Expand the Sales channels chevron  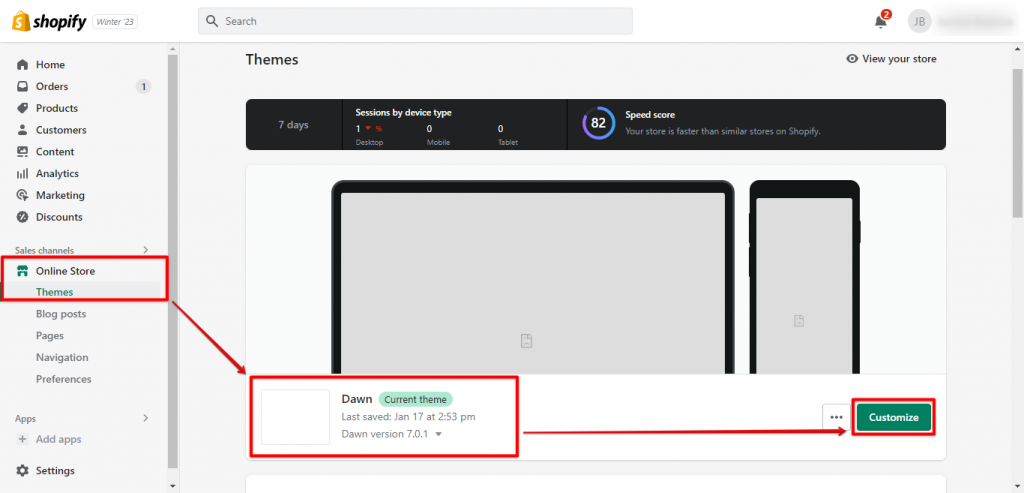pyautogui.click(x=146, y=250)
